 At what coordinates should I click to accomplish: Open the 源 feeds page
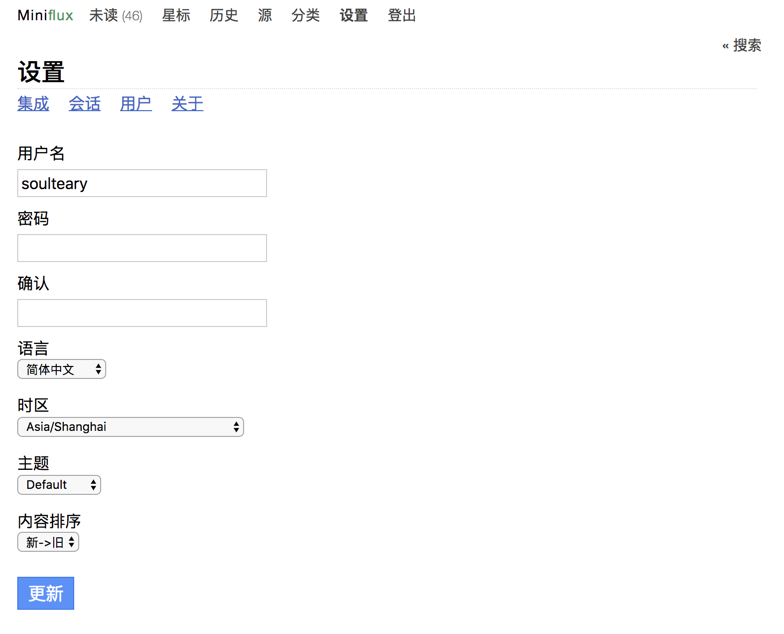265,16
